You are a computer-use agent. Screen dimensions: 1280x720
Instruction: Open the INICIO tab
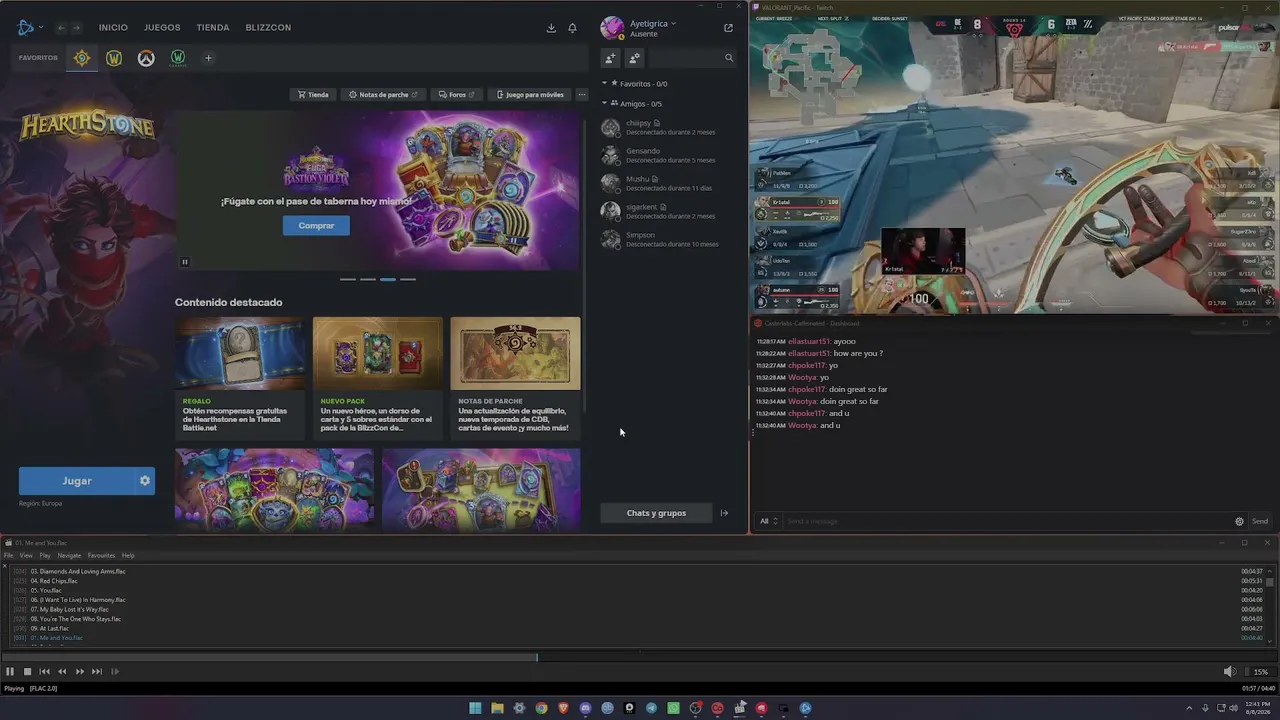coord(113,28)
